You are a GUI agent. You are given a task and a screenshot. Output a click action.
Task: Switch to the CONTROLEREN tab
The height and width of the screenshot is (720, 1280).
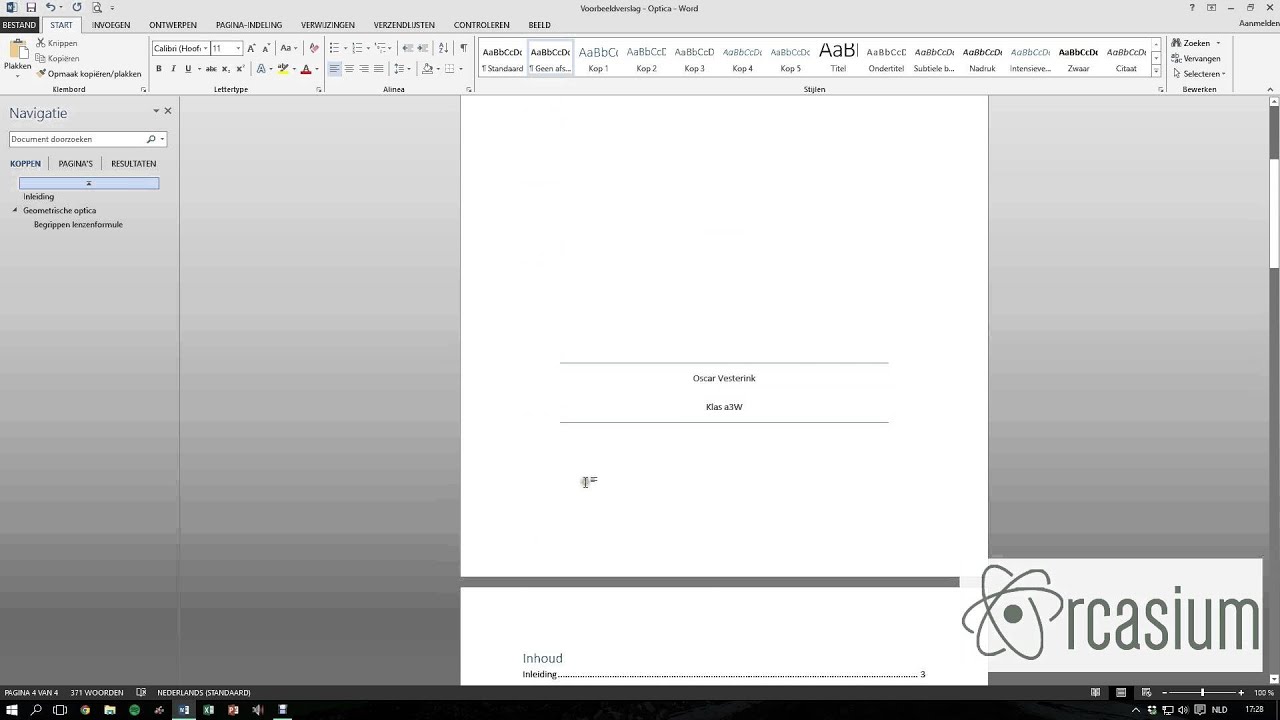(x=481, y=25)
